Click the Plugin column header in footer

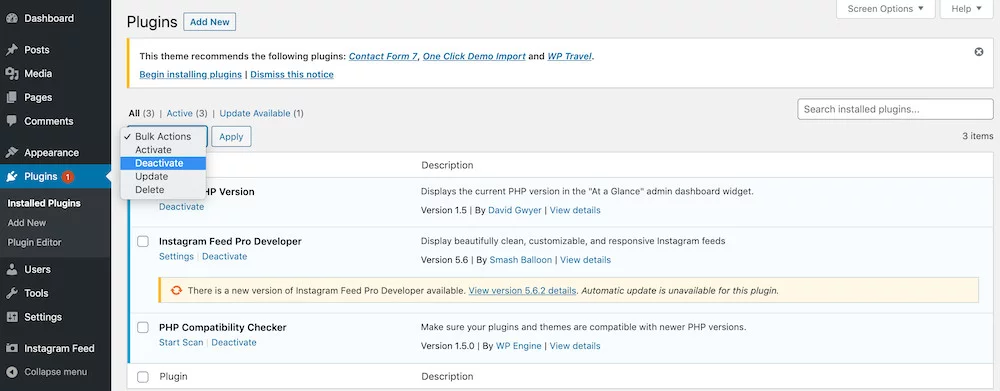click(x=173, y=377)
